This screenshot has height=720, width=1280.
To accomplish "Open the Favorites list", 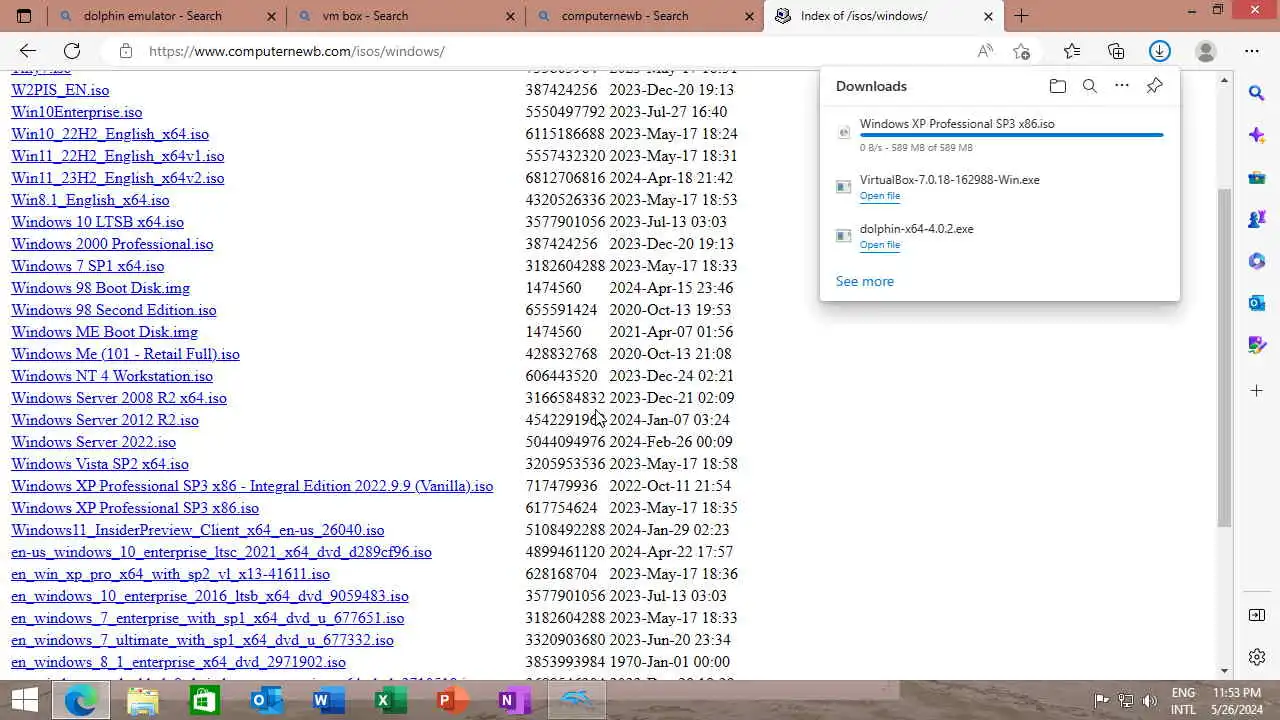I will click(1072, 51).
